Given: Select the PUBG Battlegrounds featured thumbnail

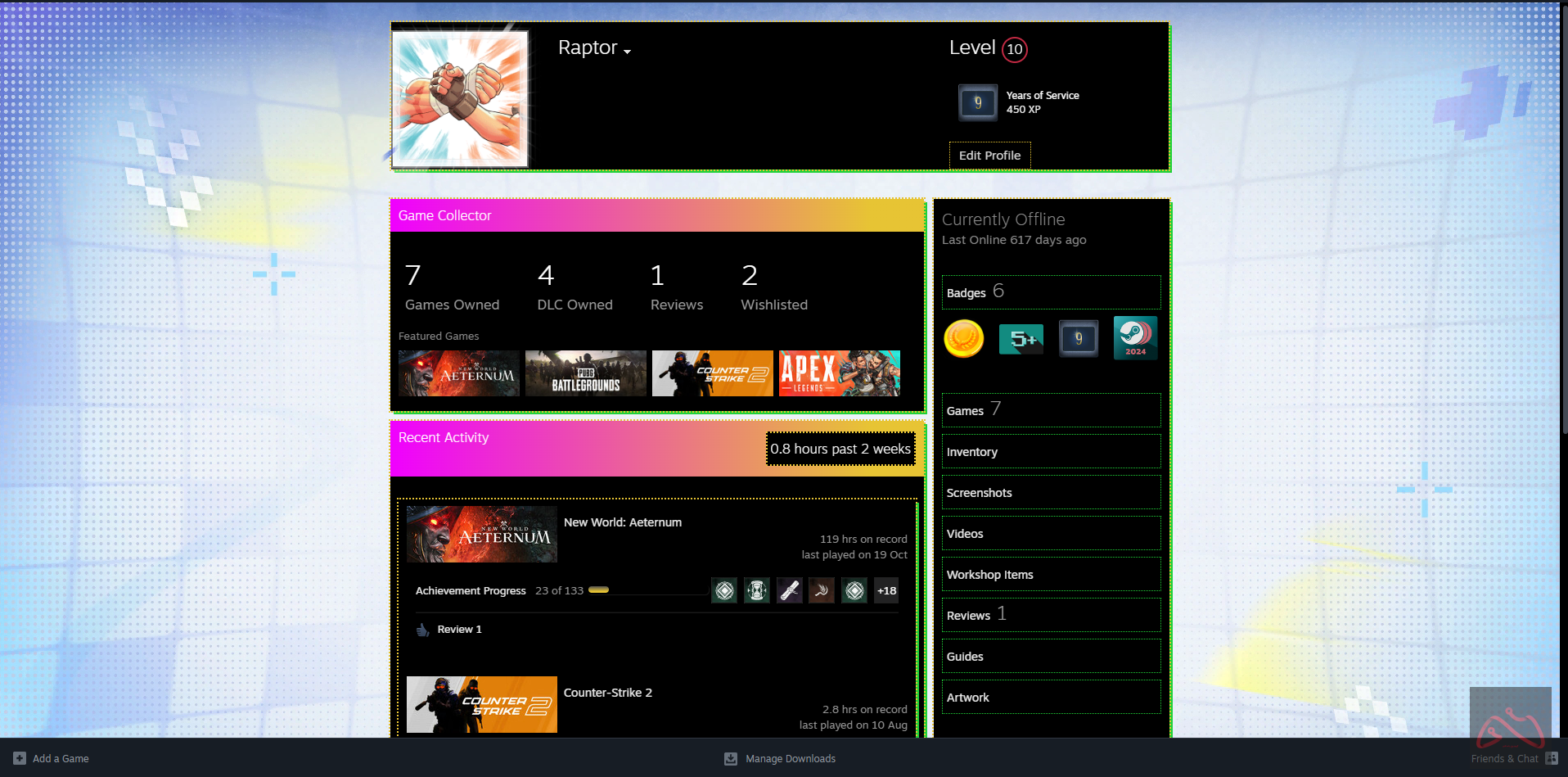Looking at the screenshot, I should (585, 373).
